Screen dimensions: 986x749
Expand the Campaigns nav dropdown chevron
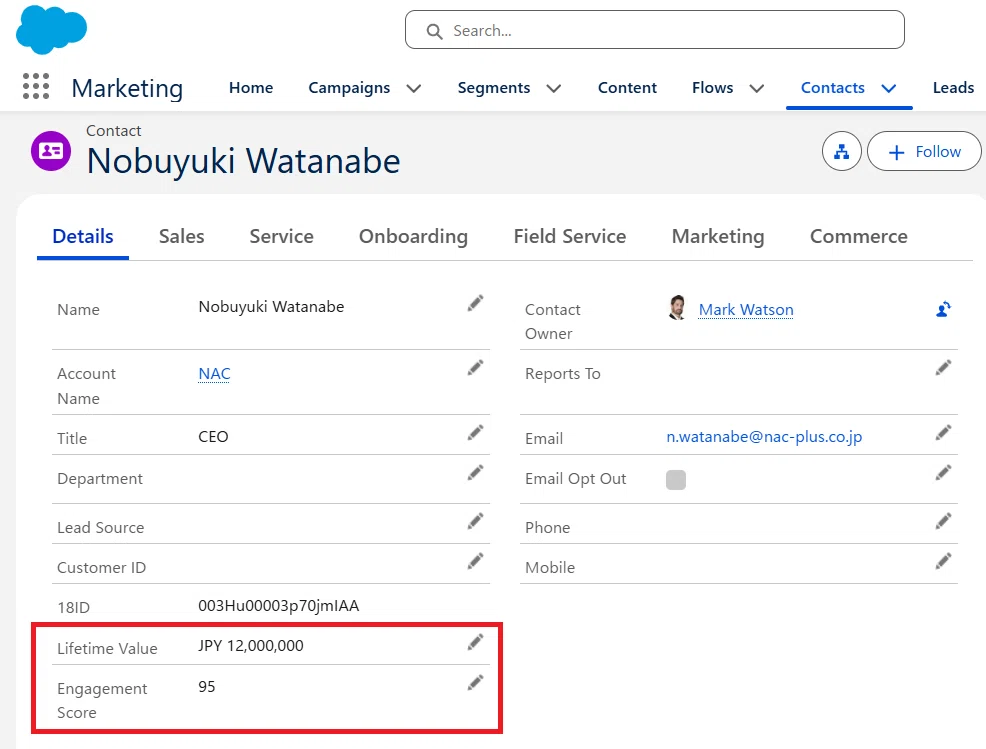click(x=414, y=89)
